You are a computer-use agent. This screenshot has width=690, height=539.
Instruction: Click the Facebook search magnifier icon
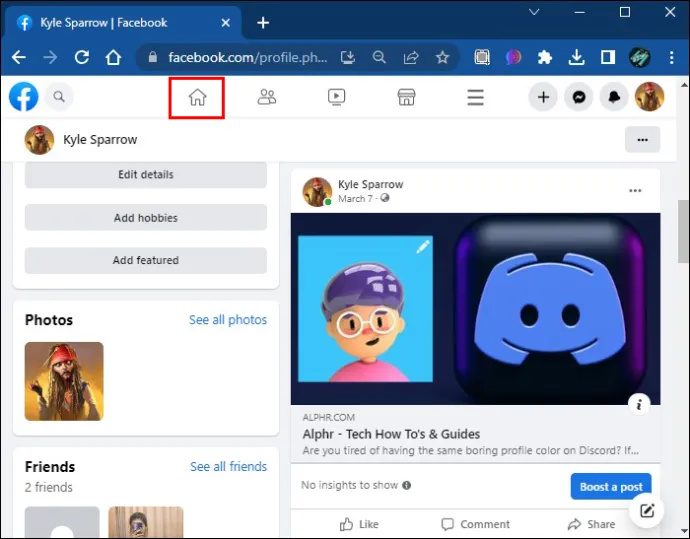click(59, 96)
